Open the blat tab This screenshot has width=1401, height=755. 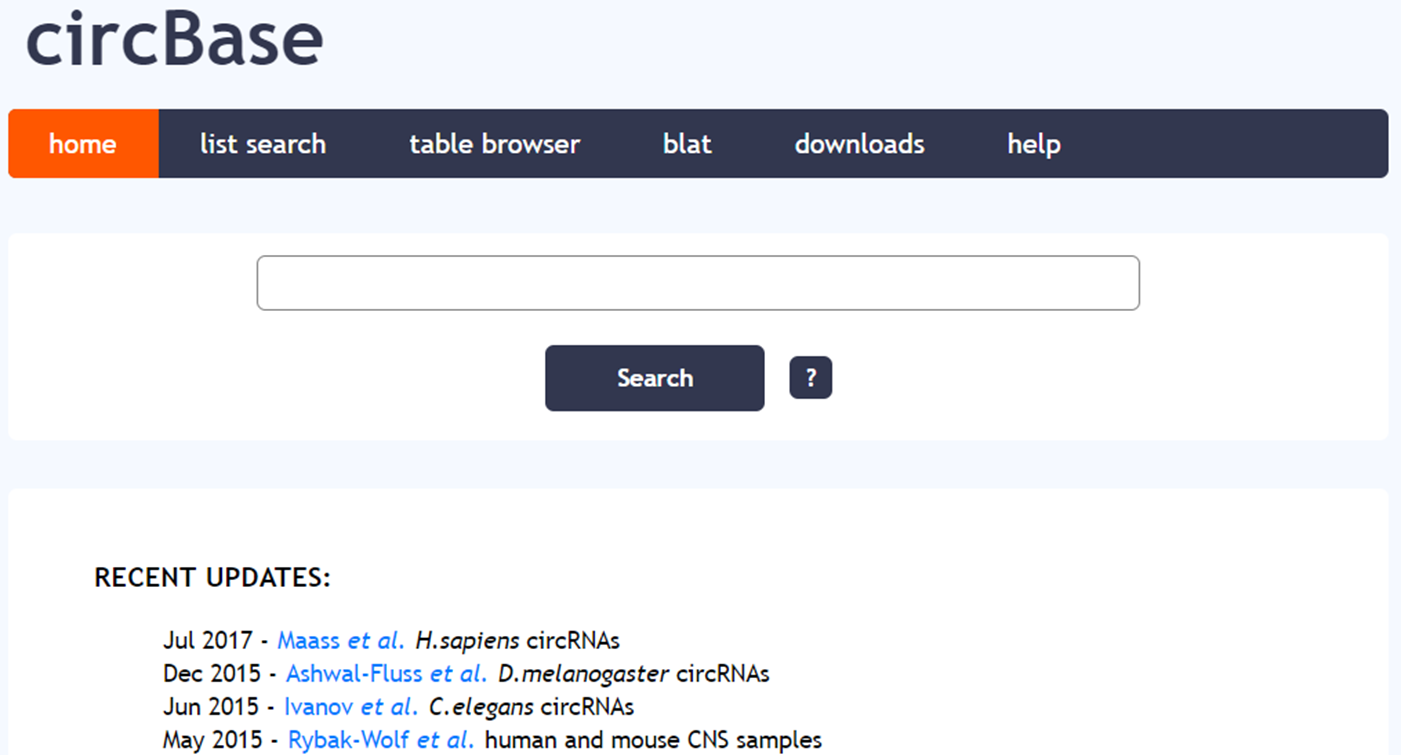point(687,144)
